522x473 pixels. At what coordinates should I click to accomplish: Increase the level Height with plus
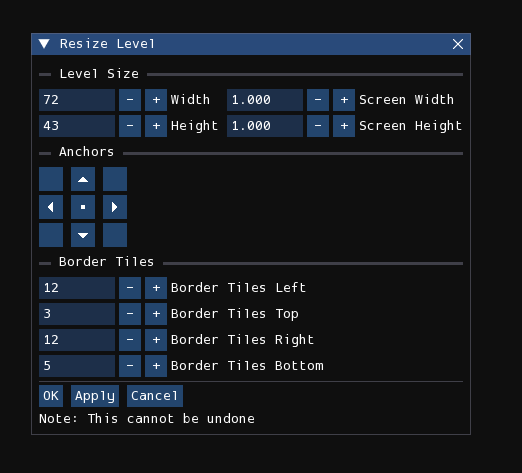(x=156, y=126)
